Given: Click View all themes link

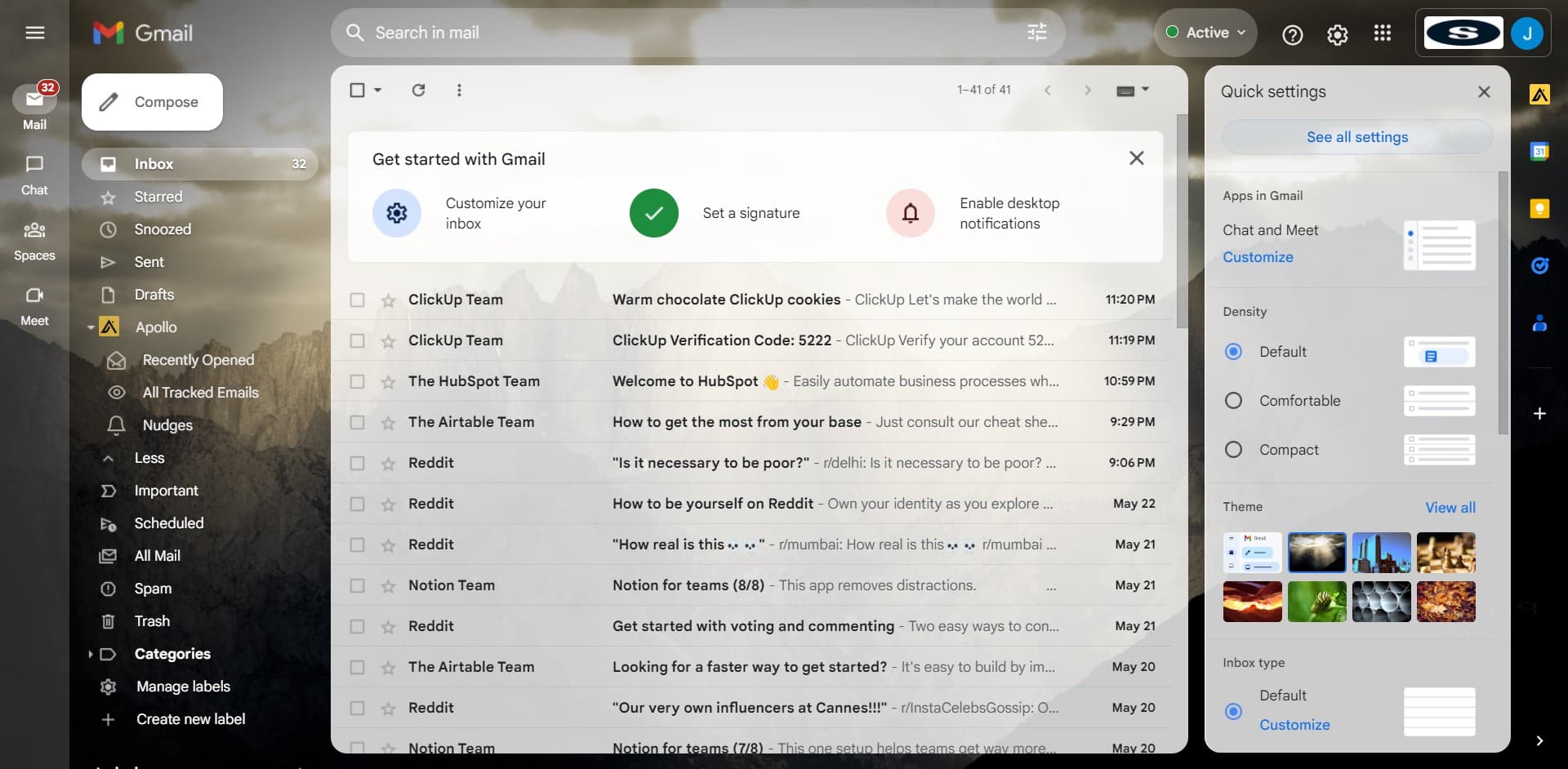Looking at the screenshot, I should [x=1450, y=508].
